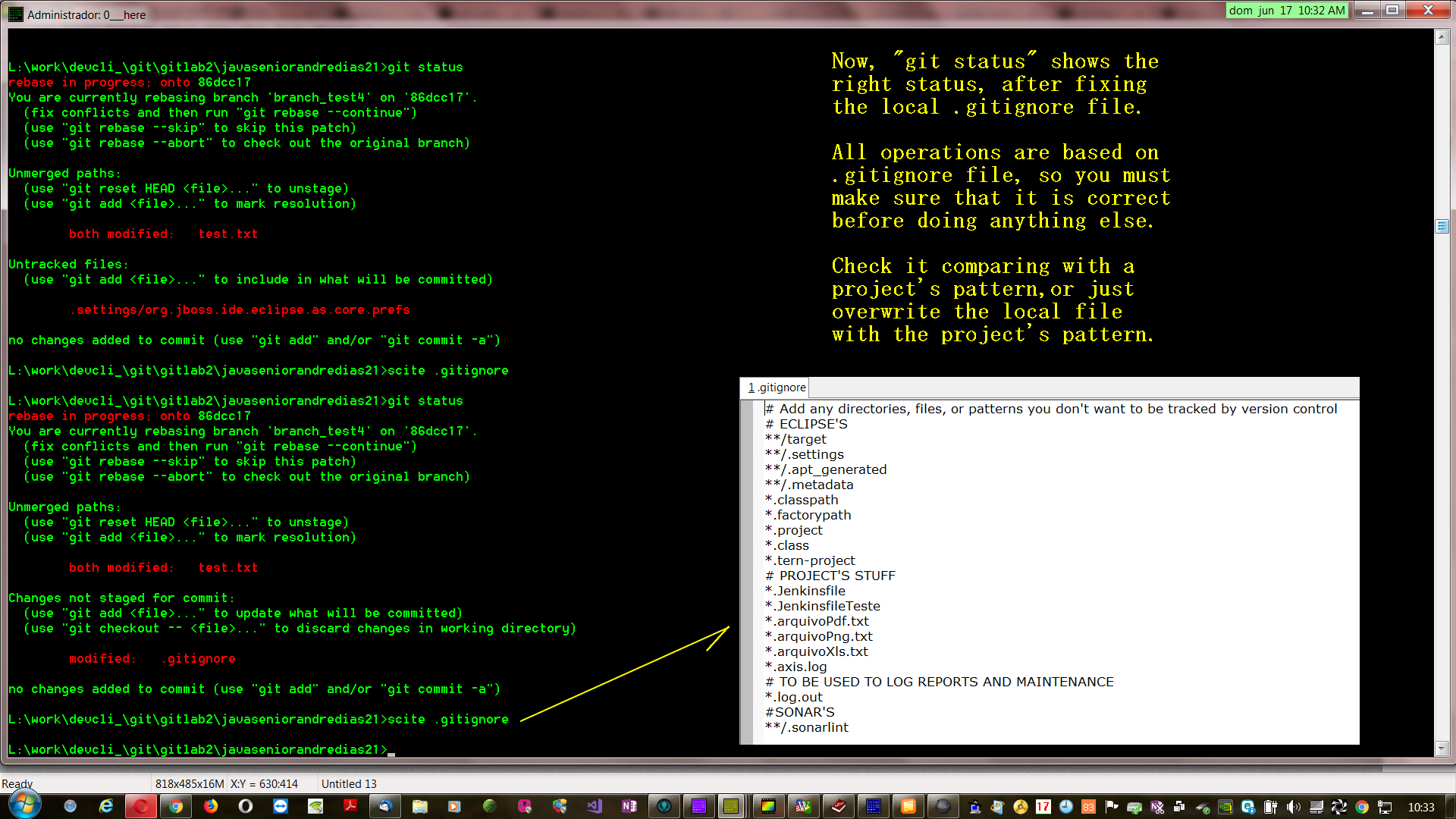Click the 'X:Y = 630:414' status bar entry
This screenshot has width=1456, height=819.
point(264,784)
